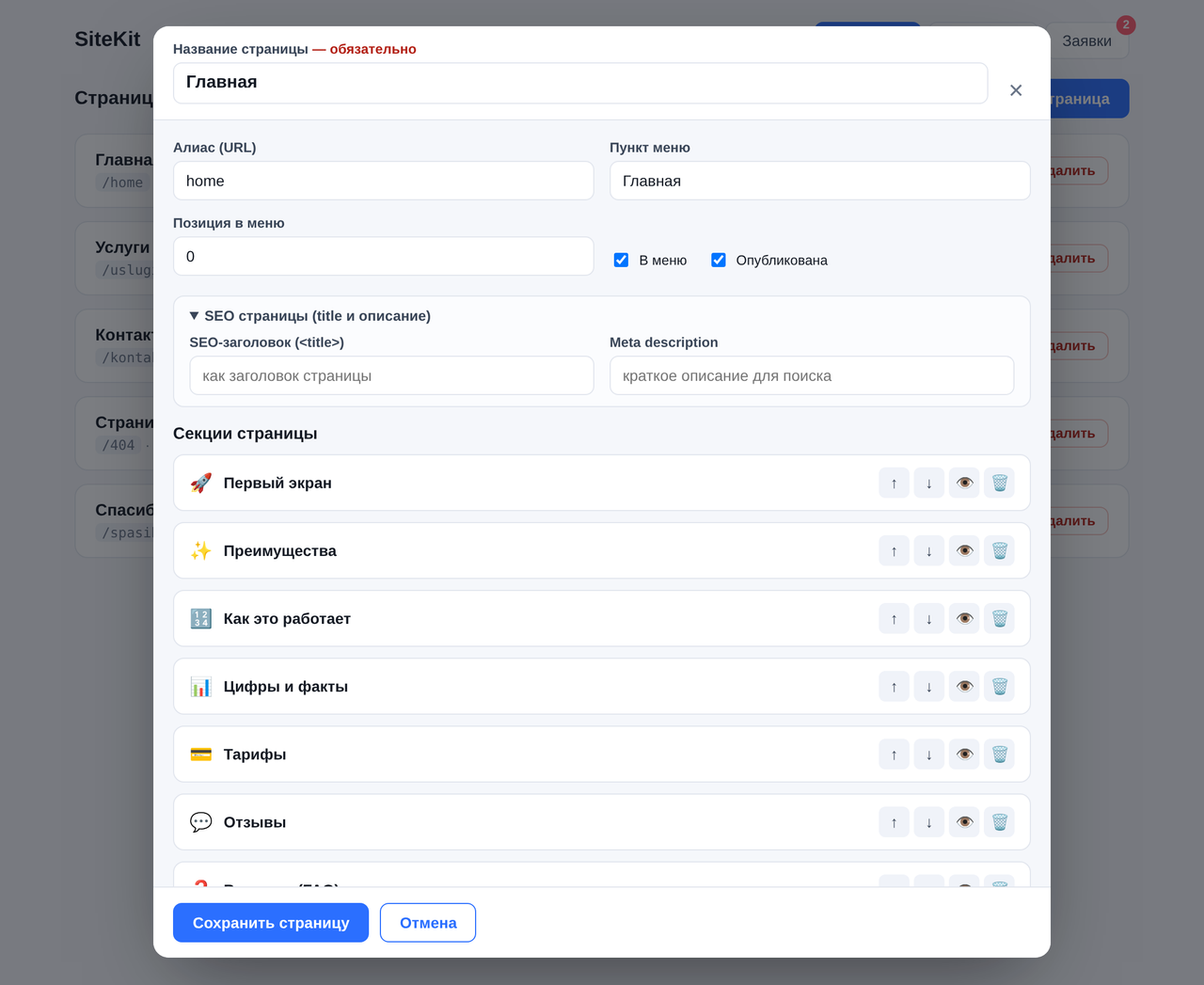This screenshot has width=1204, height=985.
Task: Open the 'Заявки' tab in background
Action: pyautogui.click(x=1086, y=40)
